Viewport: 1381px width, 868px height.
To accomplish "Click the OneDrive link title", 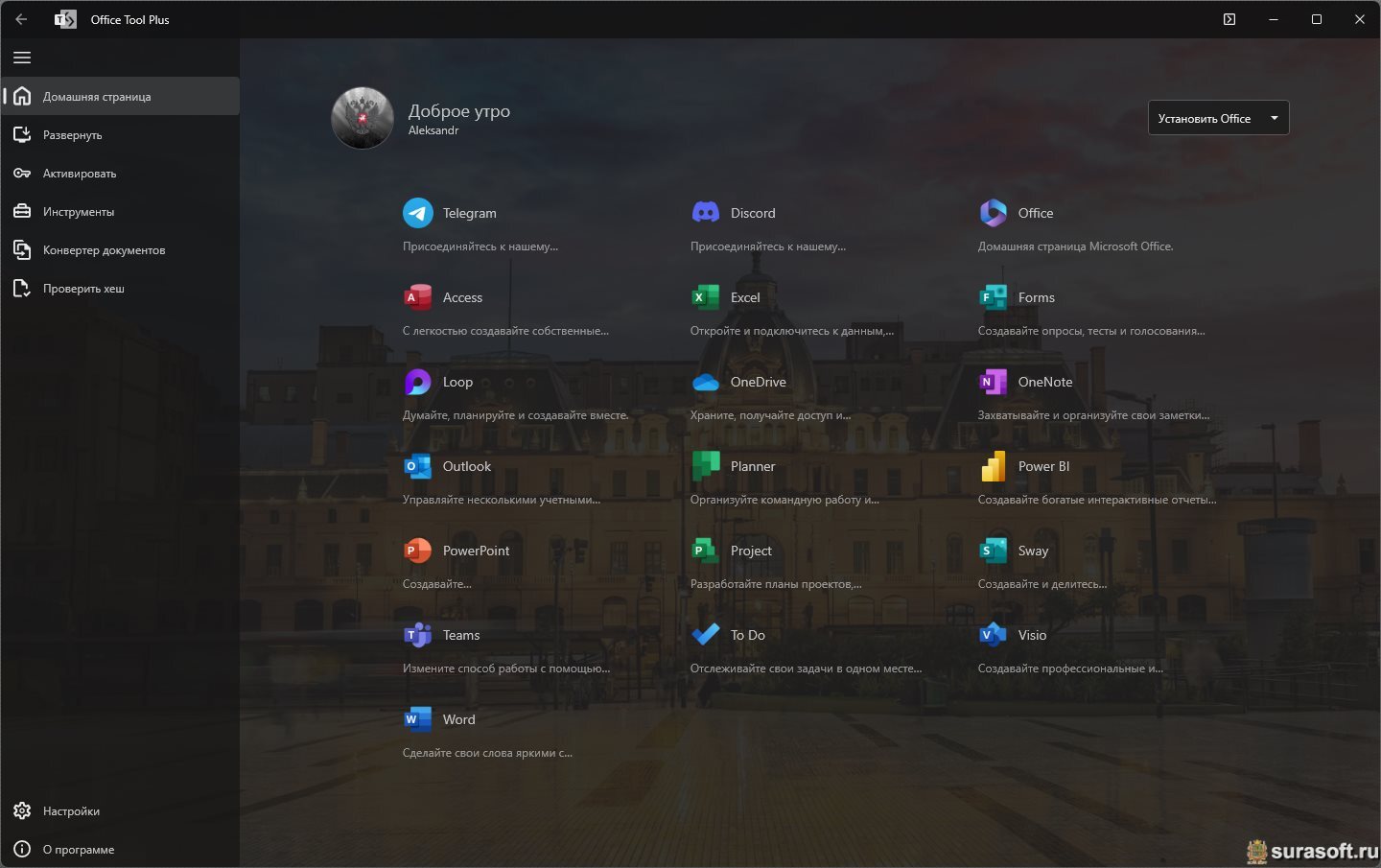I will pos(759,382).
